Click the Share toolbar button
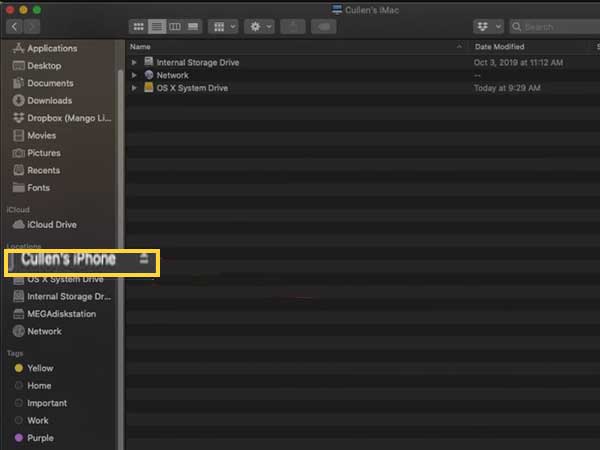600x450 pixels. click(293, 27)
